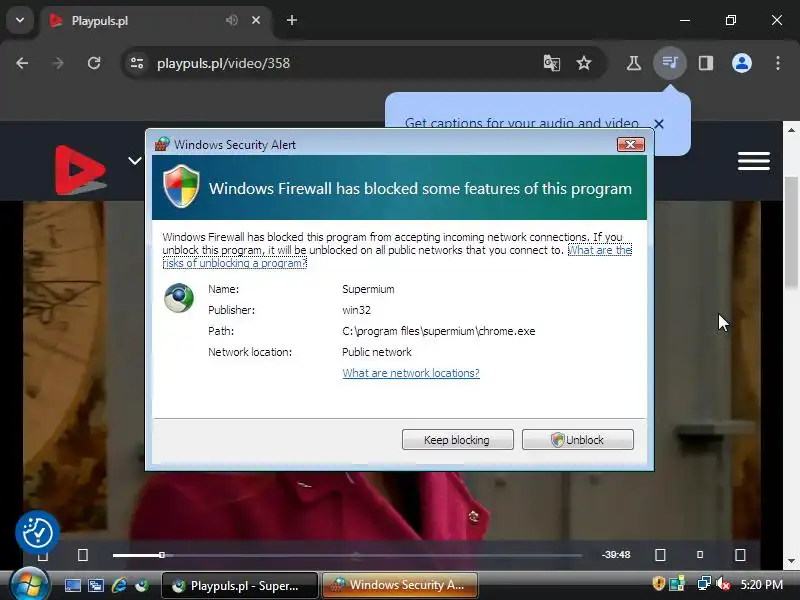Open a new tab with plus

click(292, 20)
